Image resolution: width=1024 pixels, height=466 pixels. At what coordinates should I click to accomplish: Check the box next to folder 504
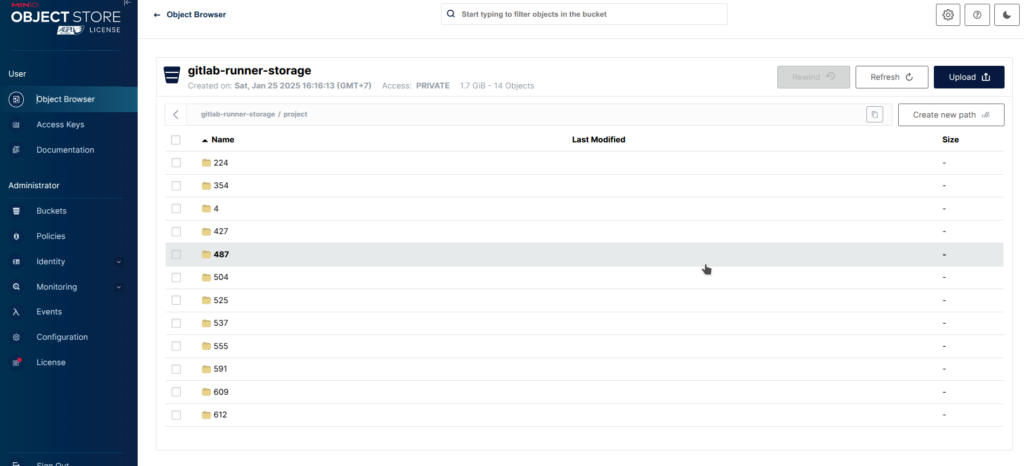pyautogui.click(x=176, y=278)
